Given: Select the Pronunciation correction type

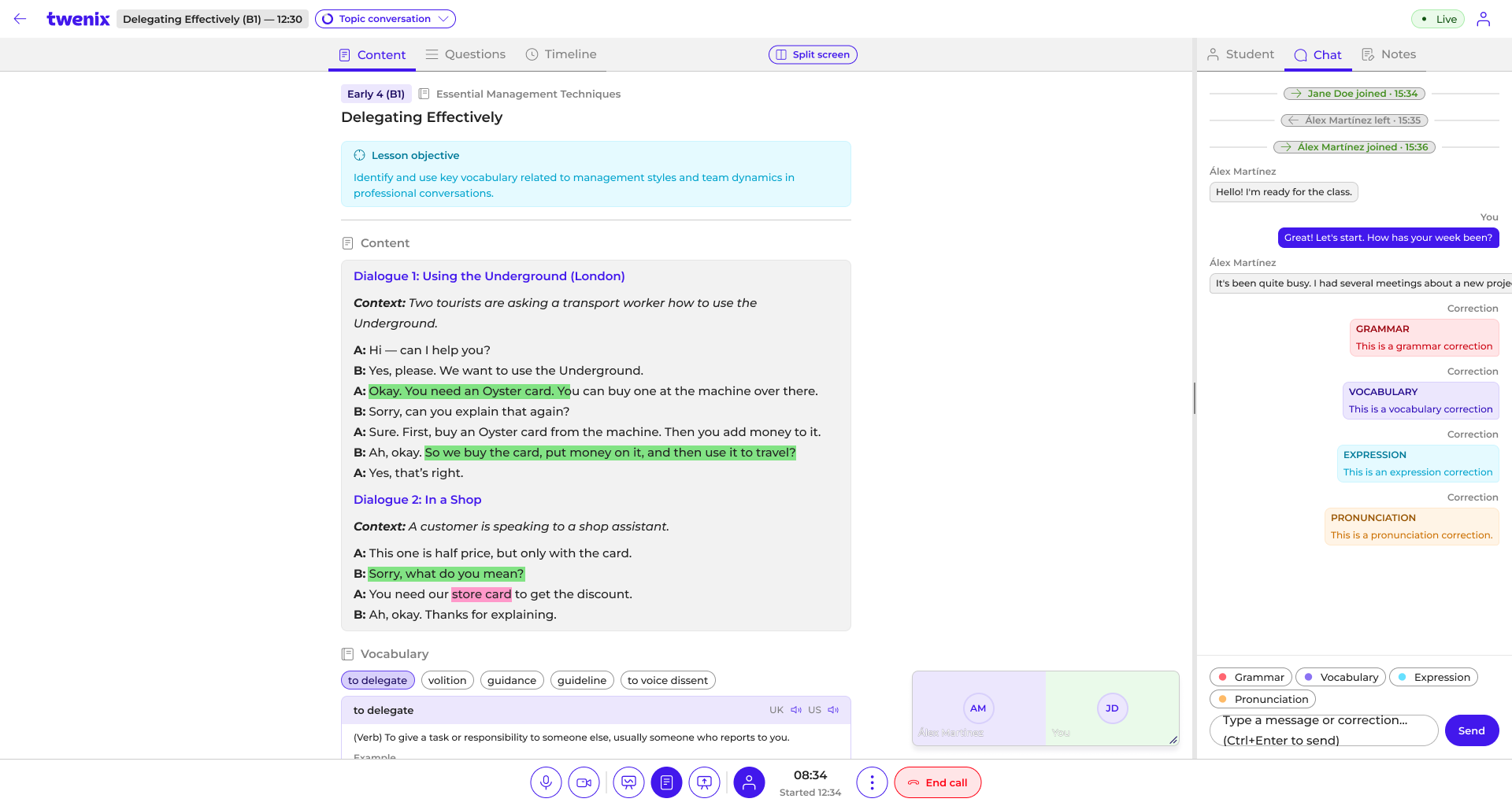Looking at the screenshot, I should (1262, 699).
